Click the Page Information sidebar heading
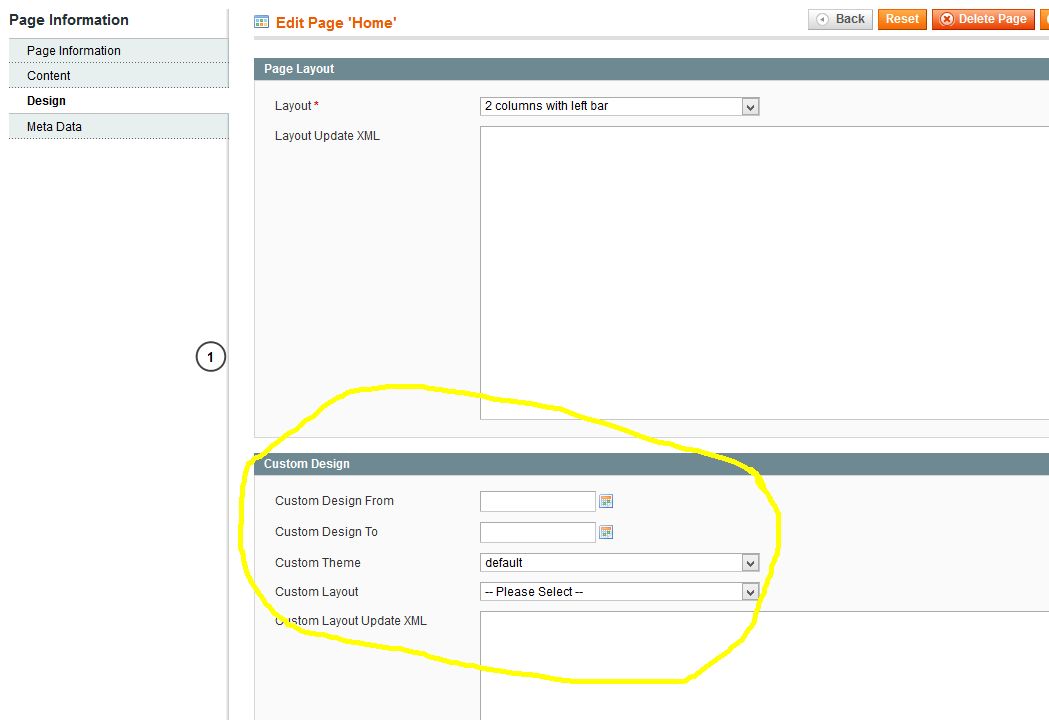This screenshot has width=1049, height=720. click(x=69, y=20)
